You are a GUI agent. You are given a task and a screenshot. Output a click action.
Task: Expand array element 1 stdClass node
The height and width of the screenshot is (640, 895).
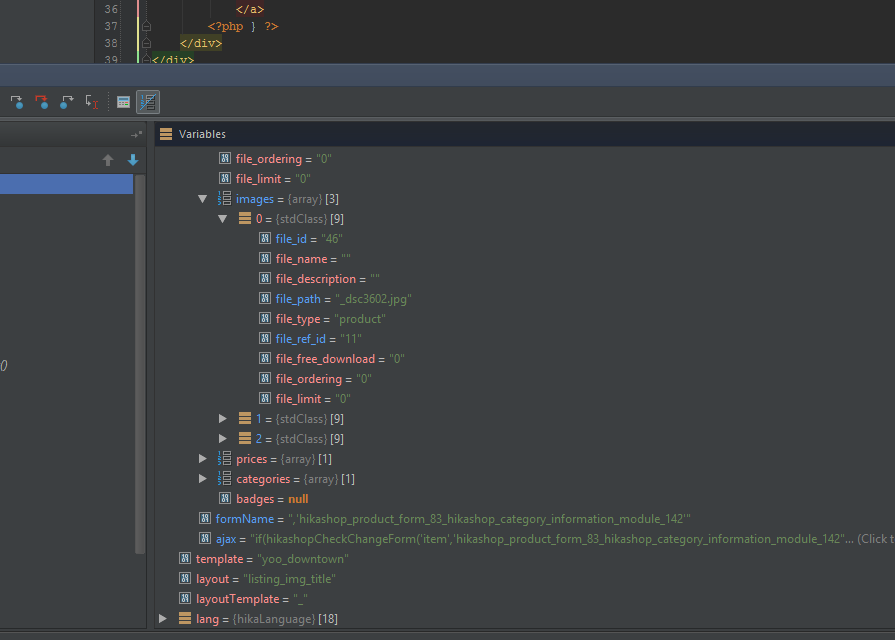[x=223, y=419]
